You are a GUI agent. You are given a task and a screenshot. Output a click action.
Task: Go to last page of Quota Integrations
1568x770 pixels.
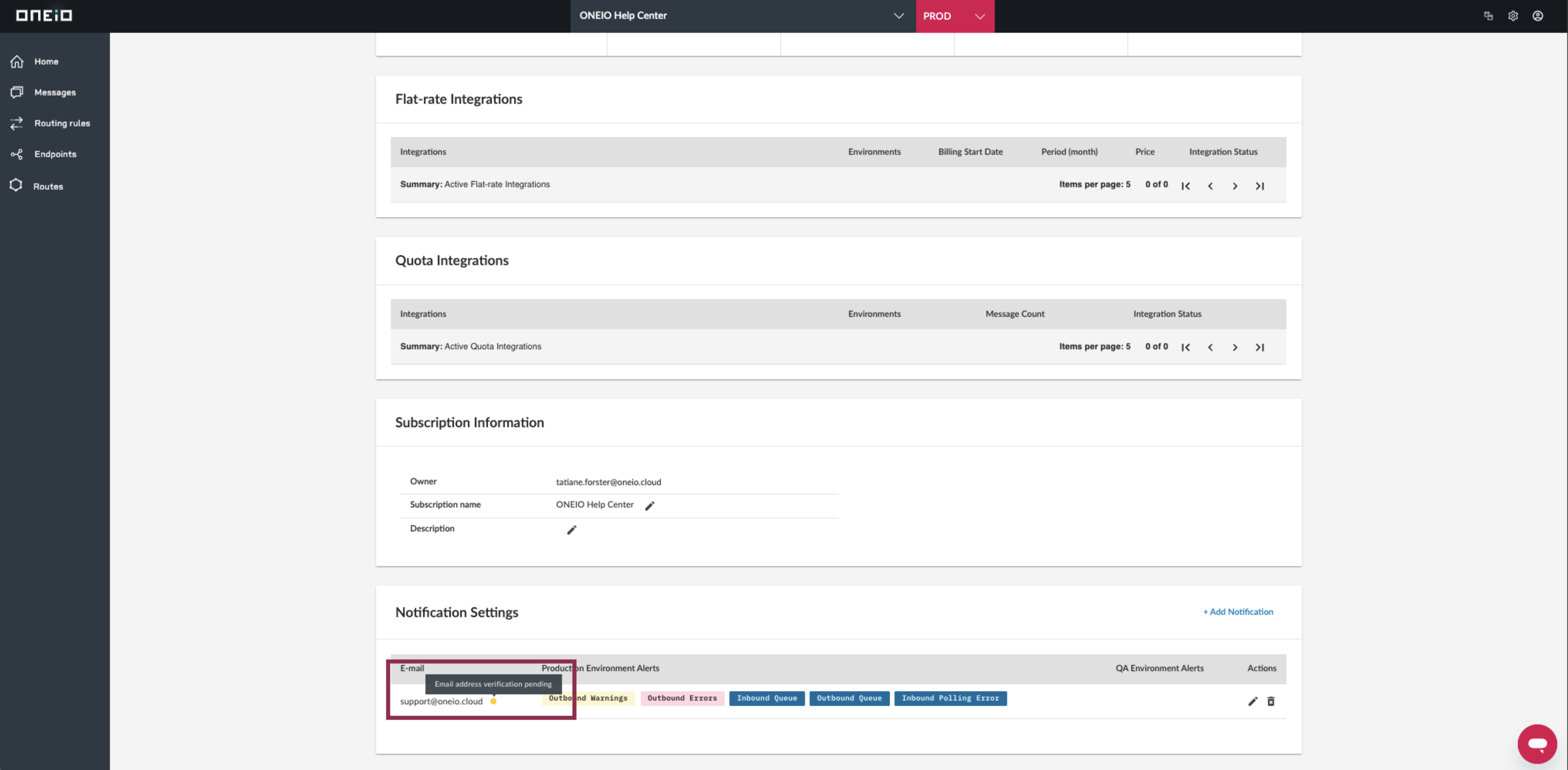(x=1260, y=347)
